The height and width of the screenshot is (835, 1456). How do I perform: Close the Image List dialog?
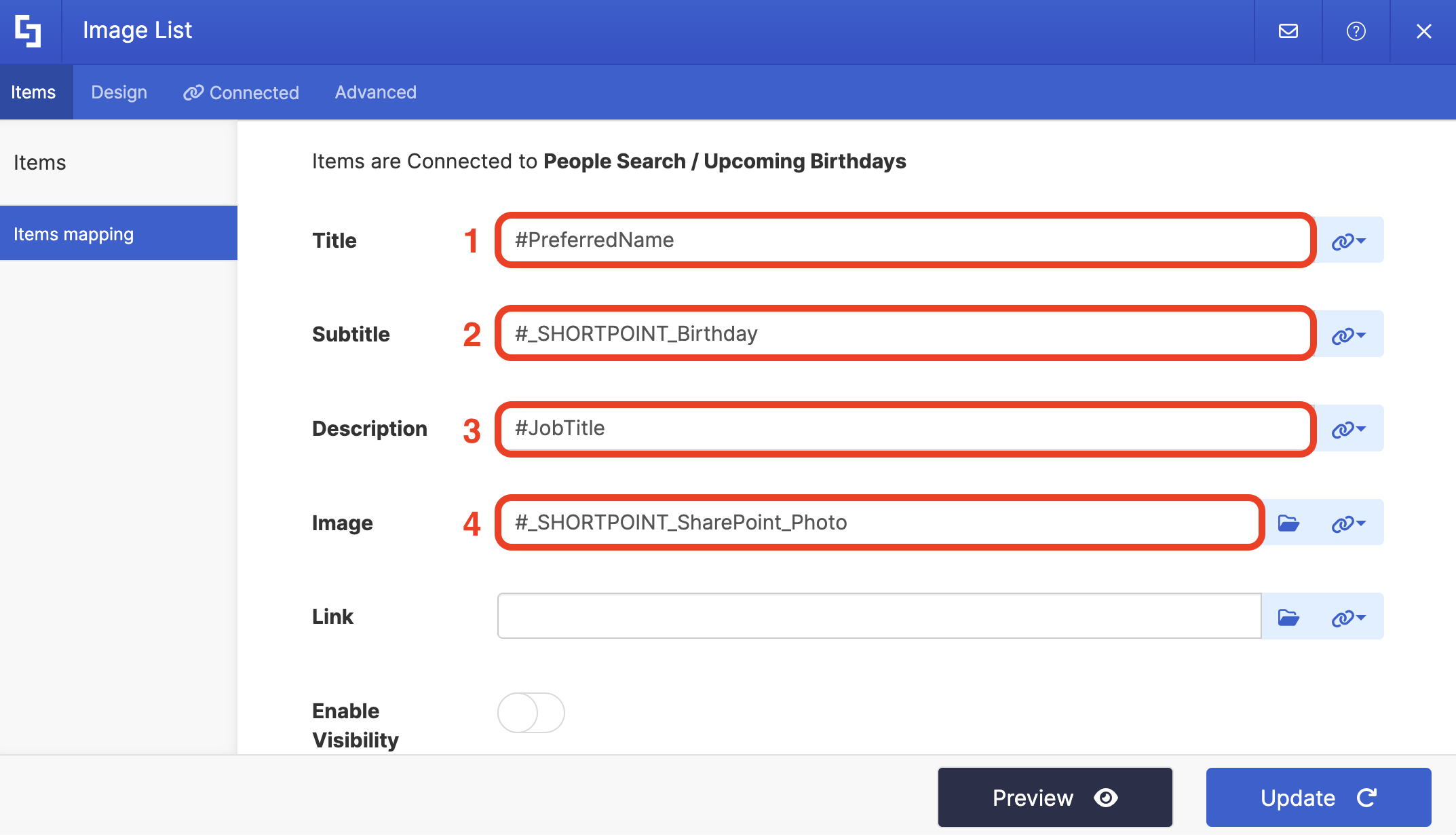click(1423, 31)
